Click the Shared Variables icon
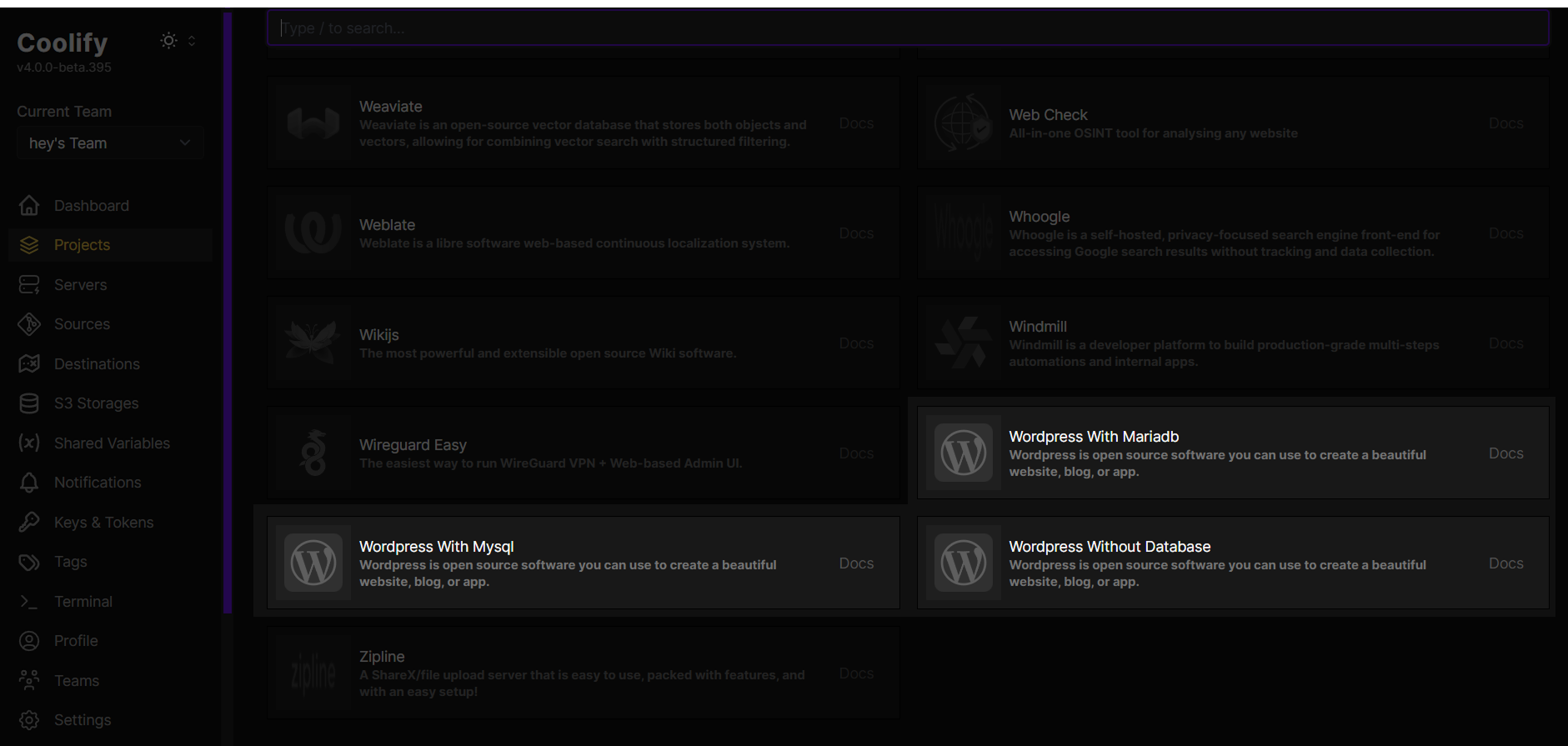Image resolution: width=1568 pixels, height=746 pixels. [x=29, y=443]
